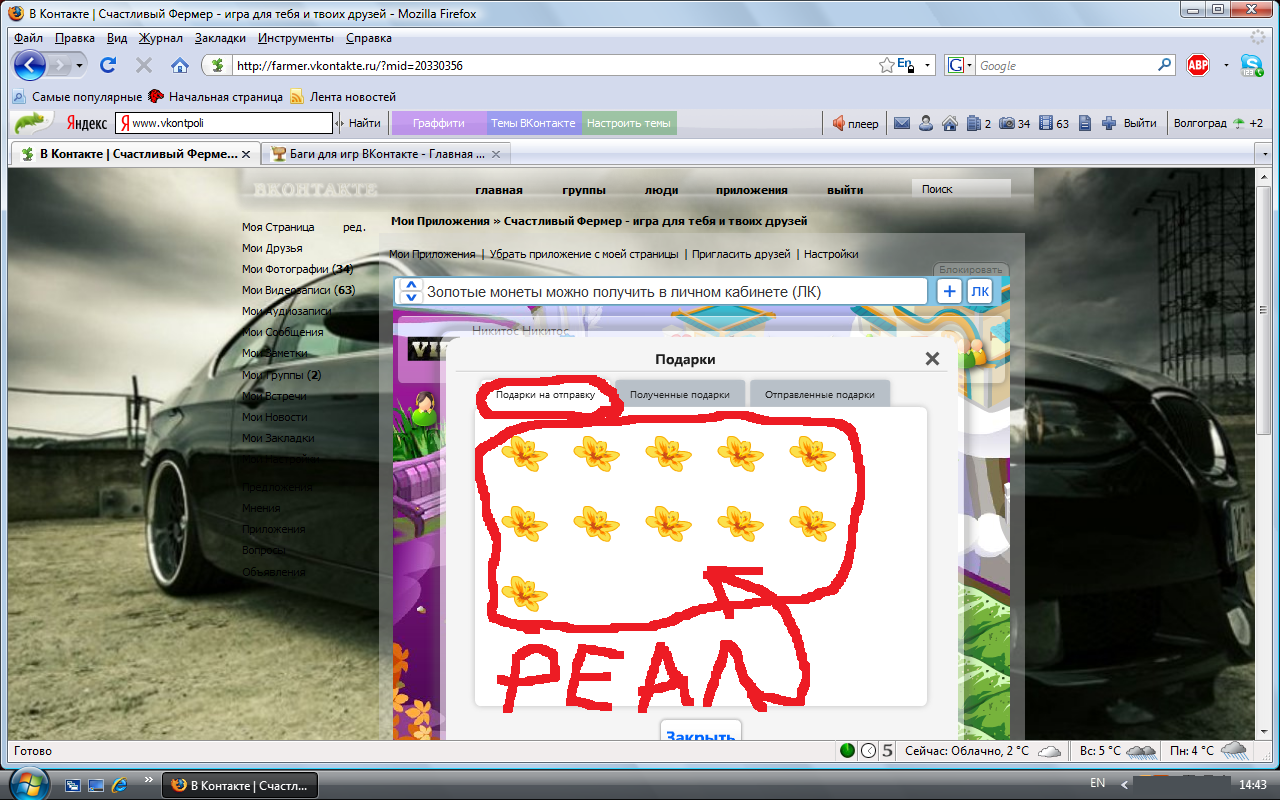
Task: Open the Закладки menu
Action: pyautogui.click(x=220, y=38)
